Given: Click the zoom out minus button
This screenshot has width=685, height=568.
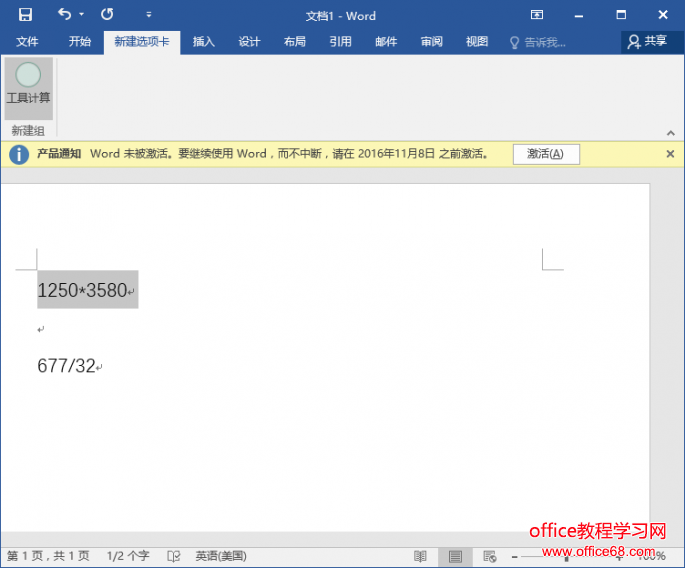Looking at the screenshot, I should tap(515, 557).
